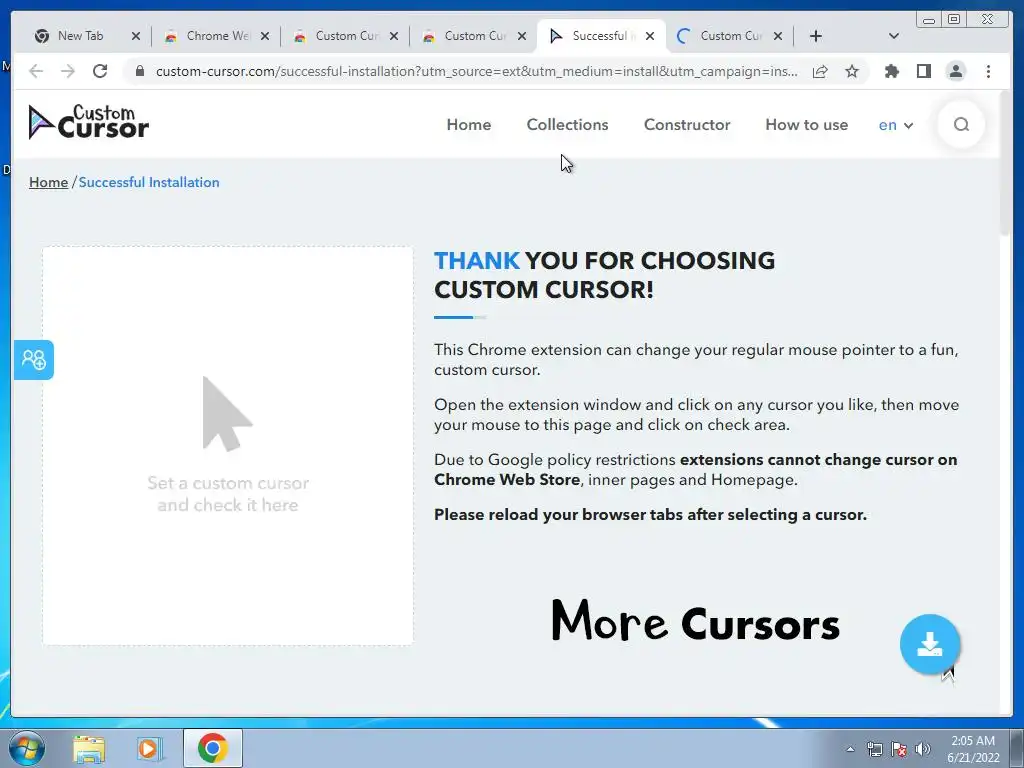
Task: Close the Chrome Web Store tab
Action: 264,36
